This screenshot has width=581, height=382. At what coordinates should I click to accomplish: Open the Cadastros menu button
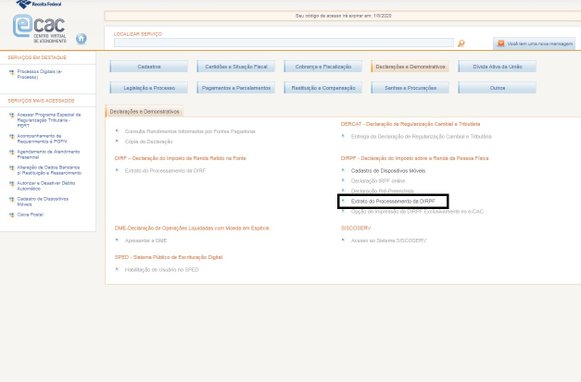click(149, 67)
